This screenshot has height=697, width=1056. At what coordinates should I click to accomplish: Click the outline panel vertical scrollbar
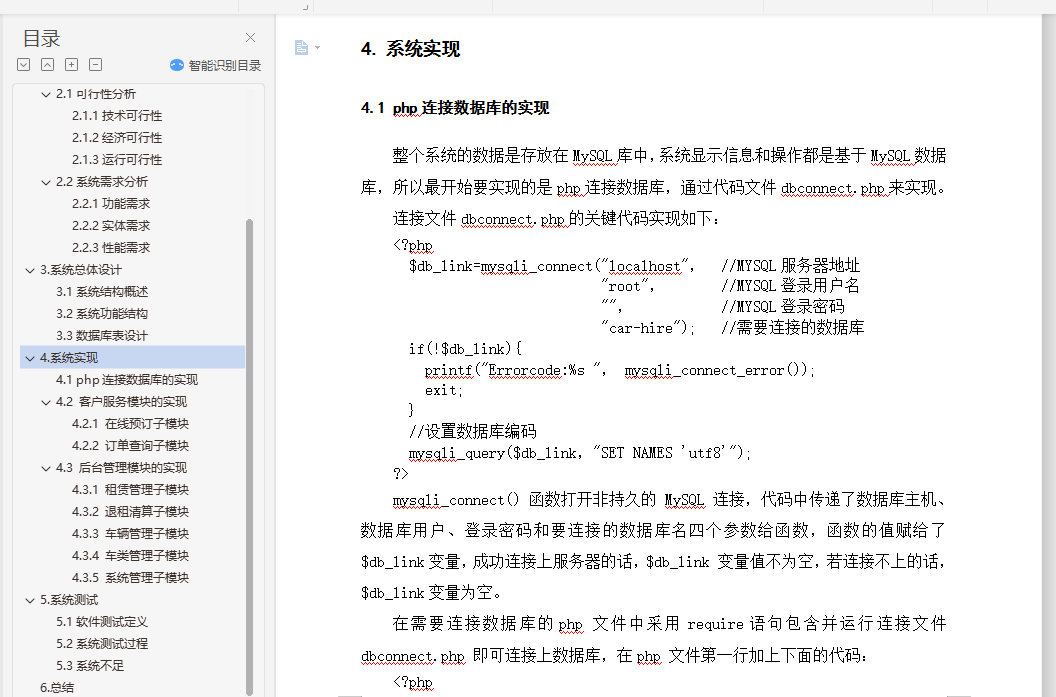(x=249, y=457)
